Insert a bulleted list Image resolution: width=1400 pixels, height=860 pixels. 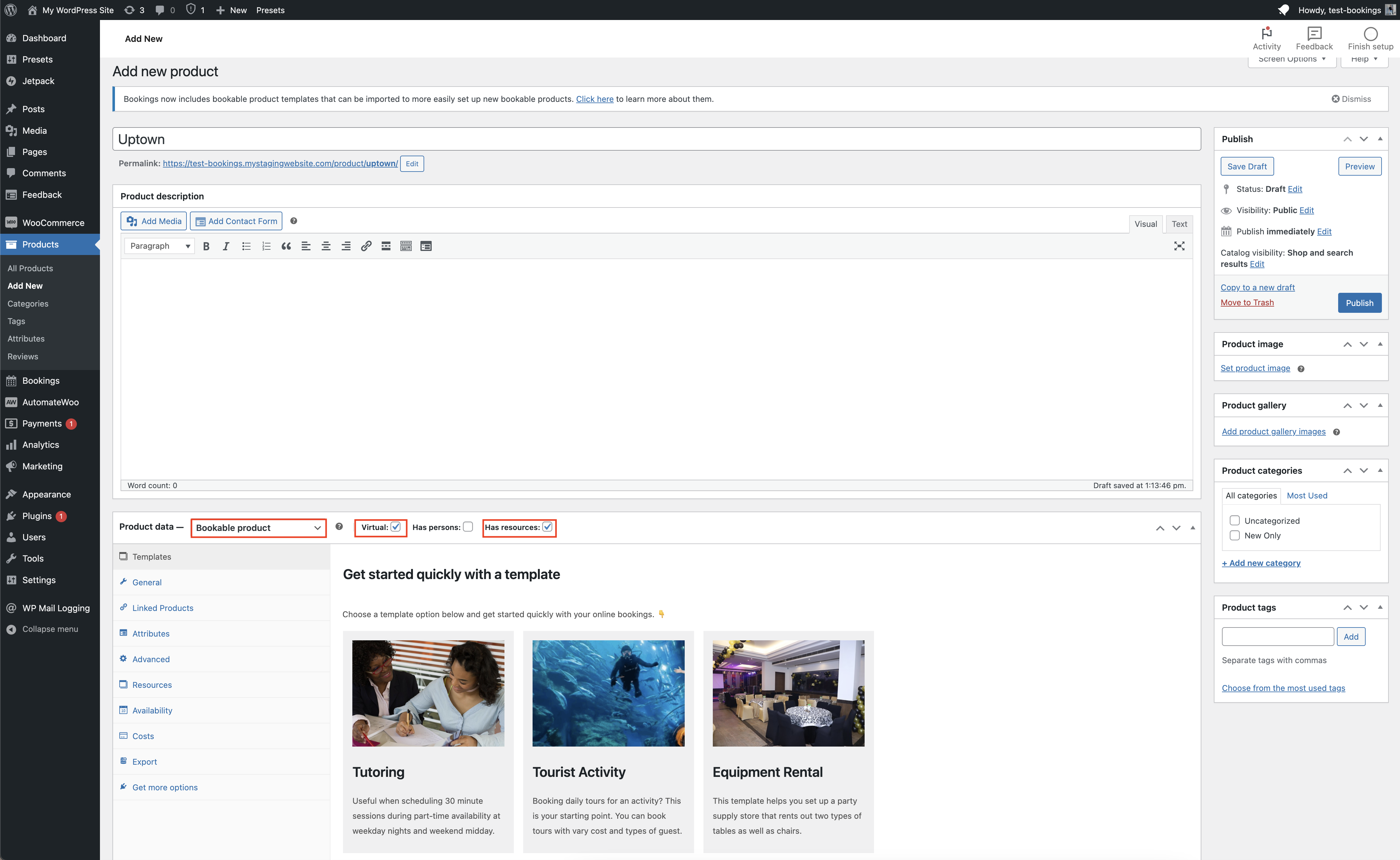(x=246, y=246)
